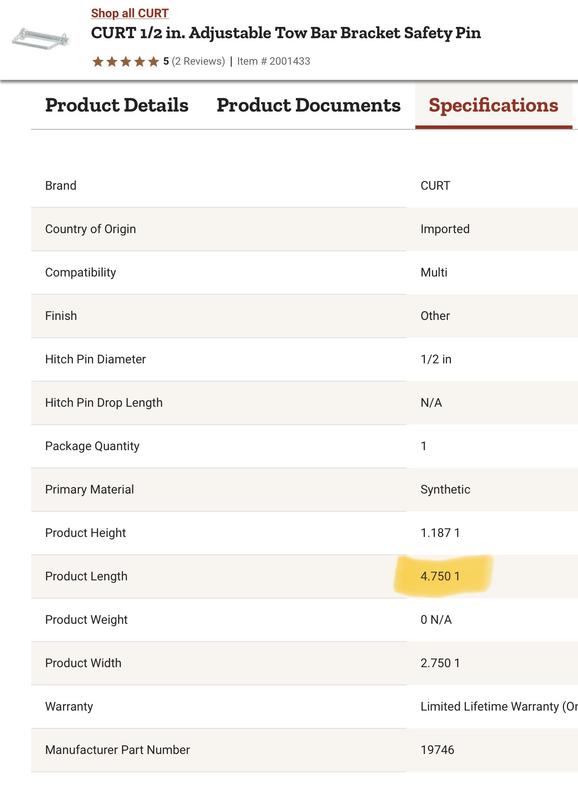Screen dimensions: 578x800
Task: Click the product title heading
Action: point(286,33)
